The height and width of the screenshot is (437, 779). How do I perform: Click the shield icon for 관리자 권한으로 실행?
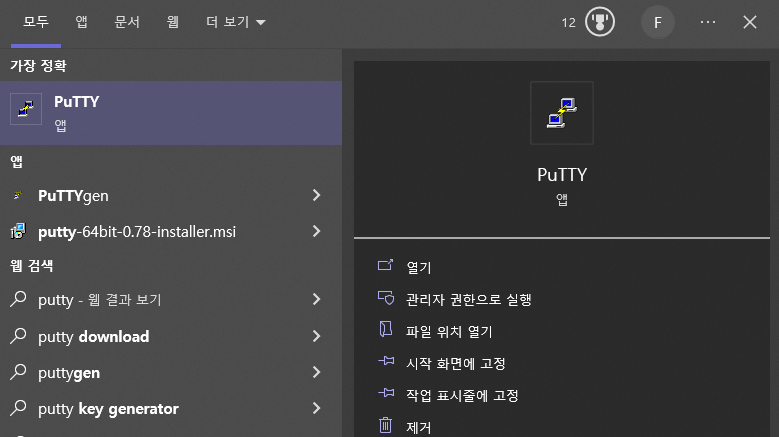386,298
